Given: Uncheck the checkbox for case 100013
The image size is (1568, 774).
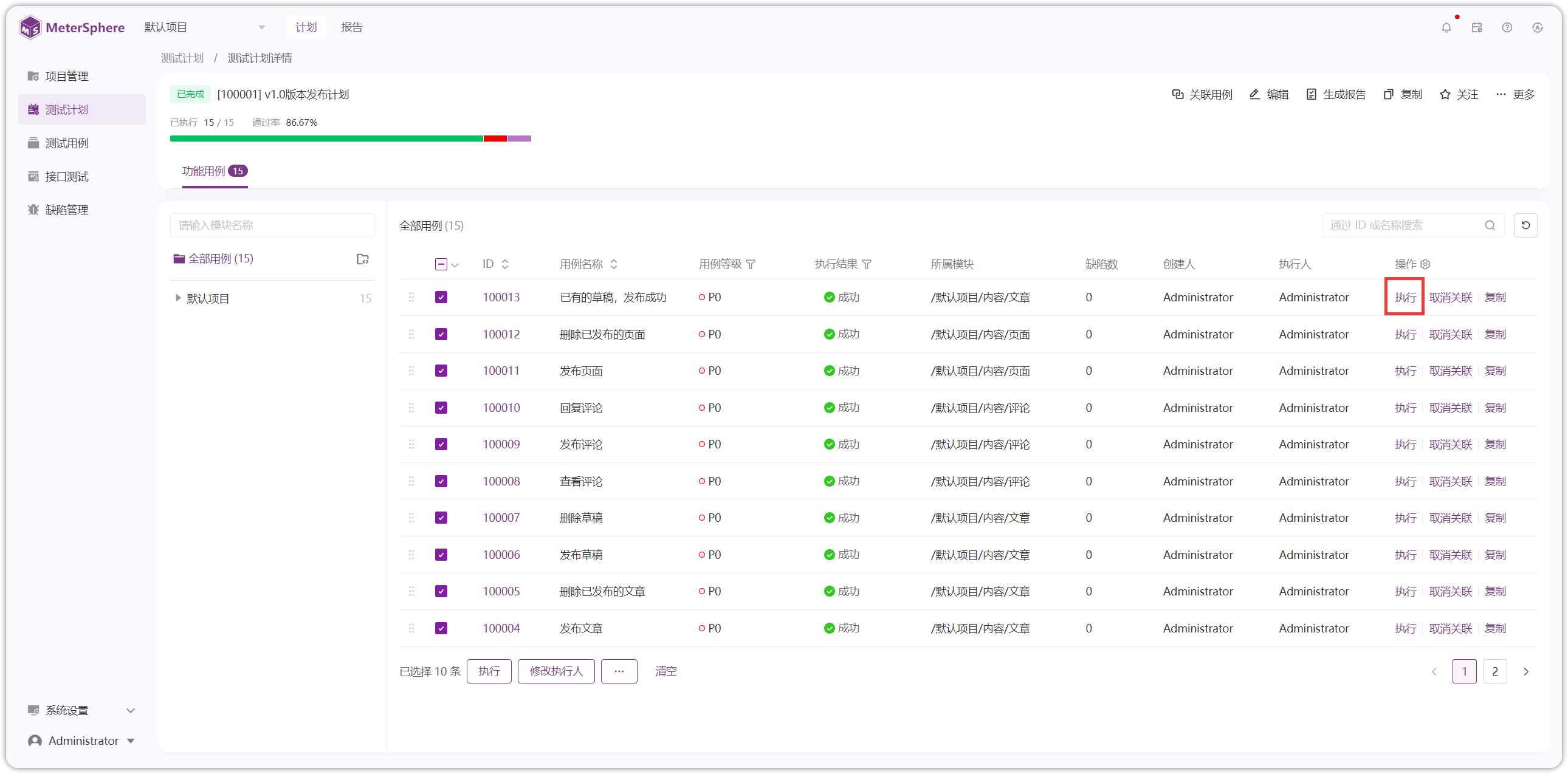Looking at the screenshot, I should pyautogui.click(x=441, y=297).
